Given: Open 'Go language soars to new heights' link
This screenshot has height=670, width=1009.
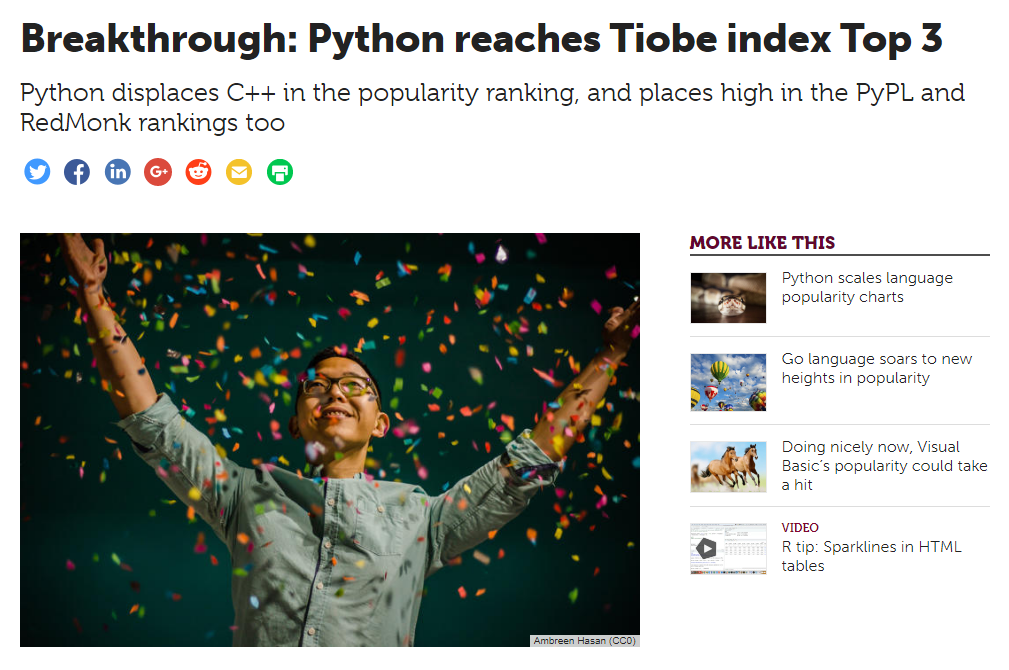Looking at the screenshot, I should pyautogui.click(x=876, y=368).
